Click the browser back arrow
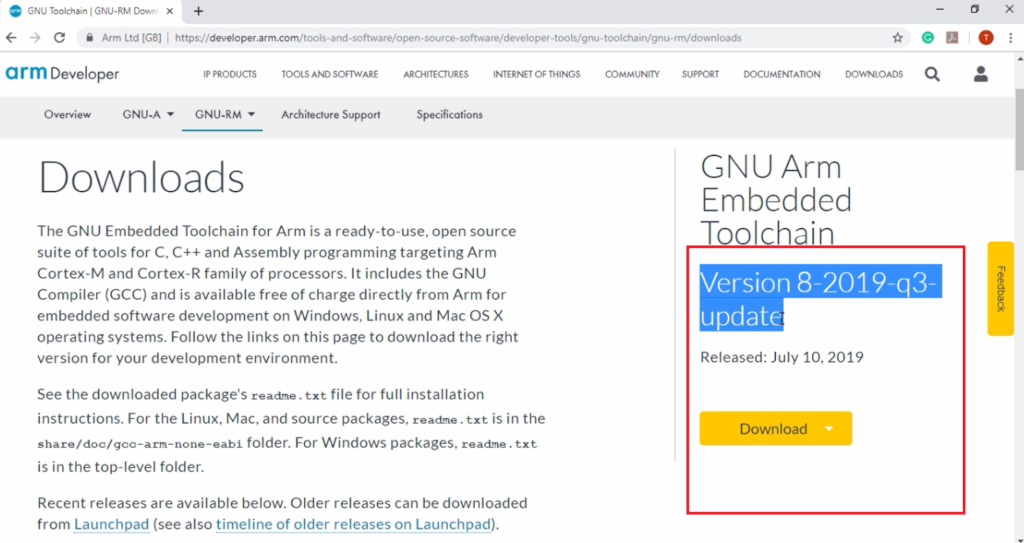Viewport: 1024px width, 543px height. pos(11,38)
